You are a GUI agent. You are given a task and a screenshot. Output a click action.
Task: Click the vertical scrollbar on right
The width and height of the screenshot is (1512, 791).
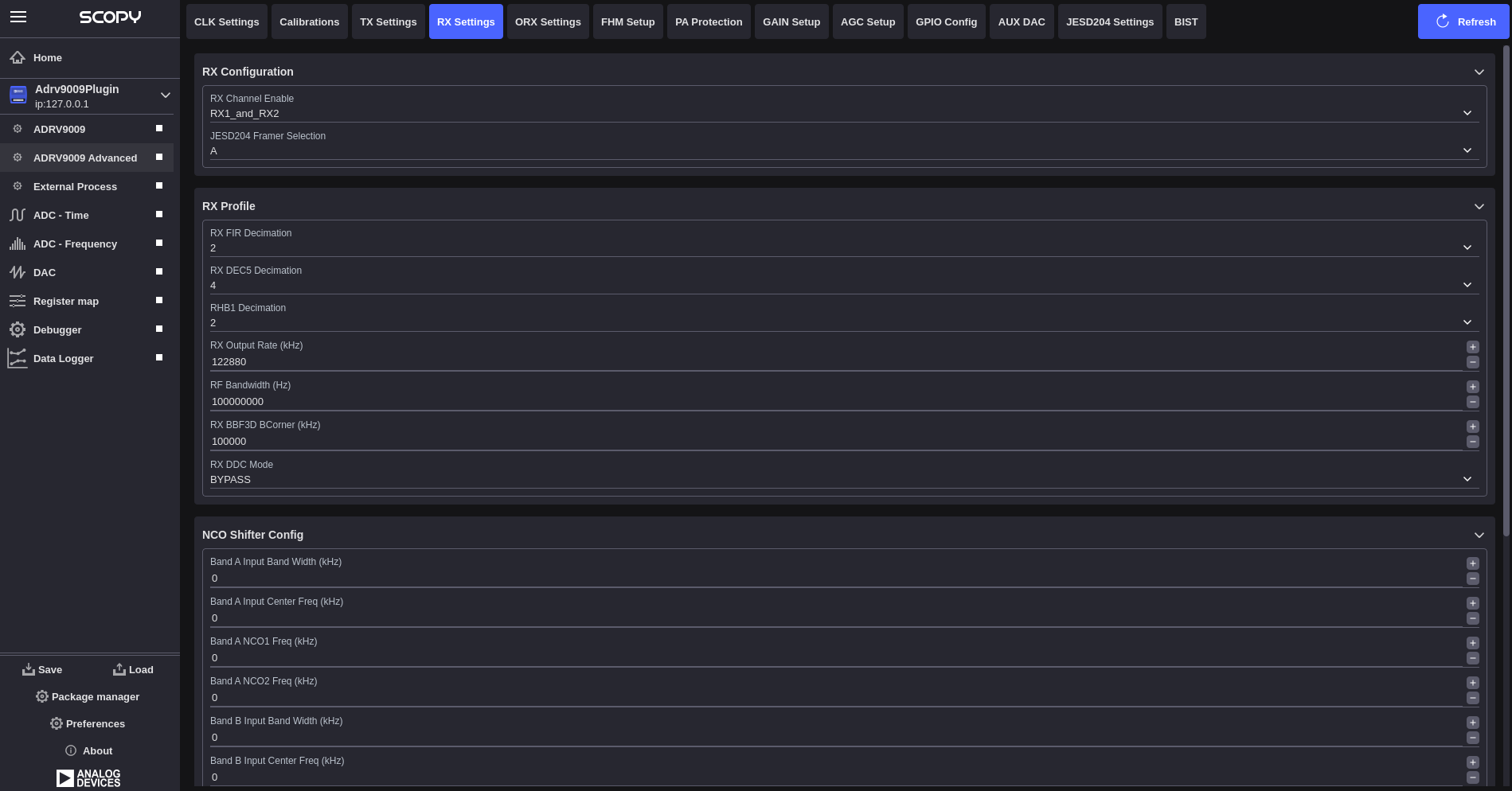[x=1506, y=290]
